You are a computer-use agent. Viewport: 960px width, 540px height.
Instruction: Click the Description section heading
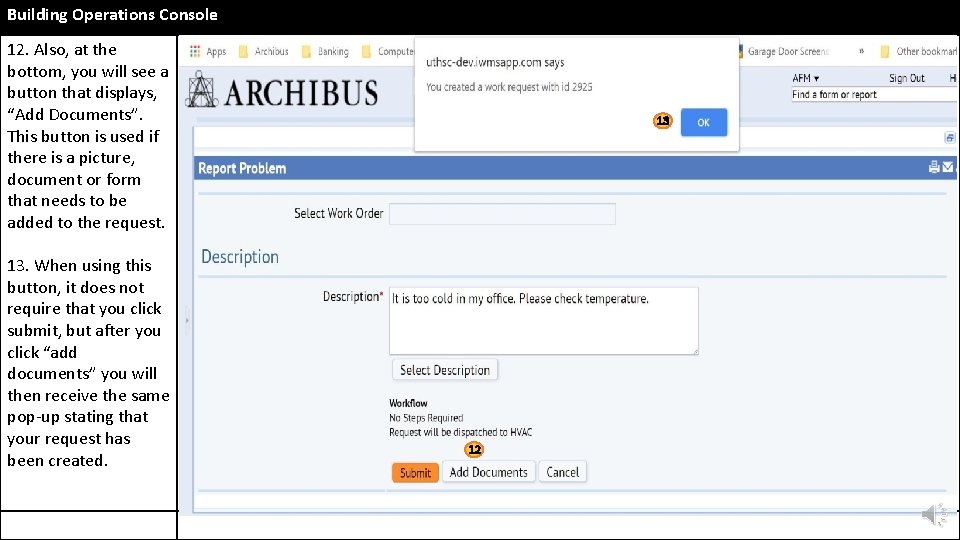point(240,257)
